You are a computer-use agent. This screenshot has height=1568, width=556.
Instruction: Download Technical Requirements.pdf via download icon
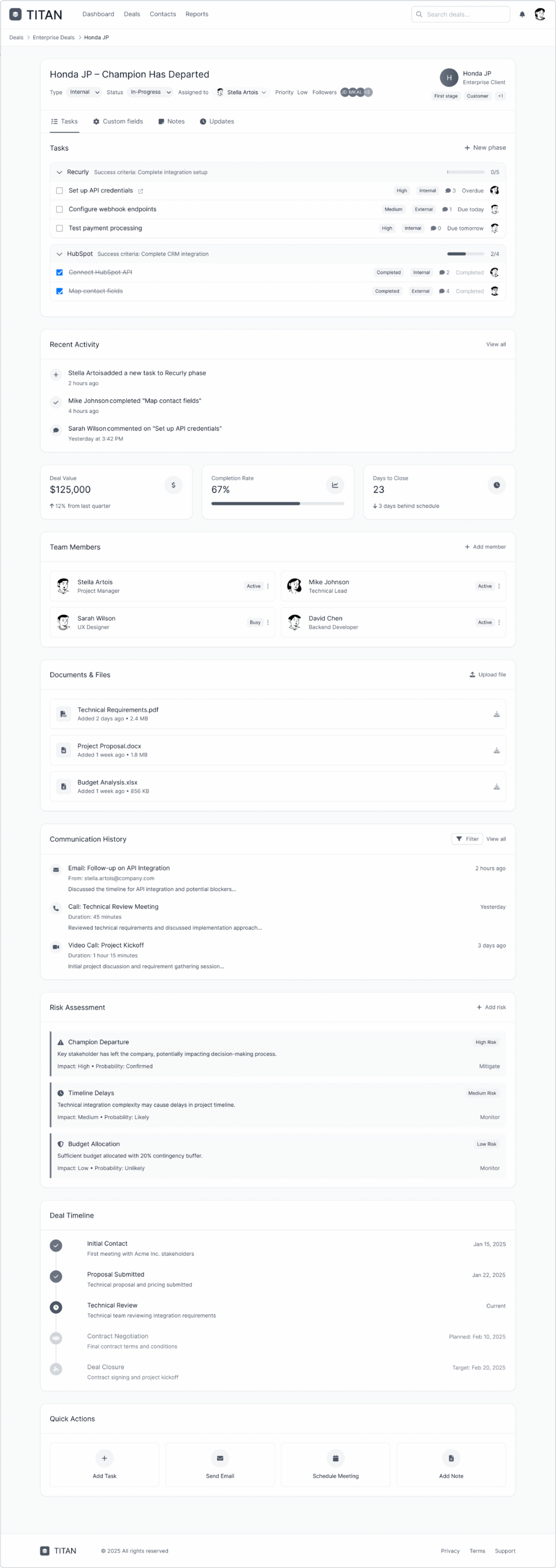point(497,714)
